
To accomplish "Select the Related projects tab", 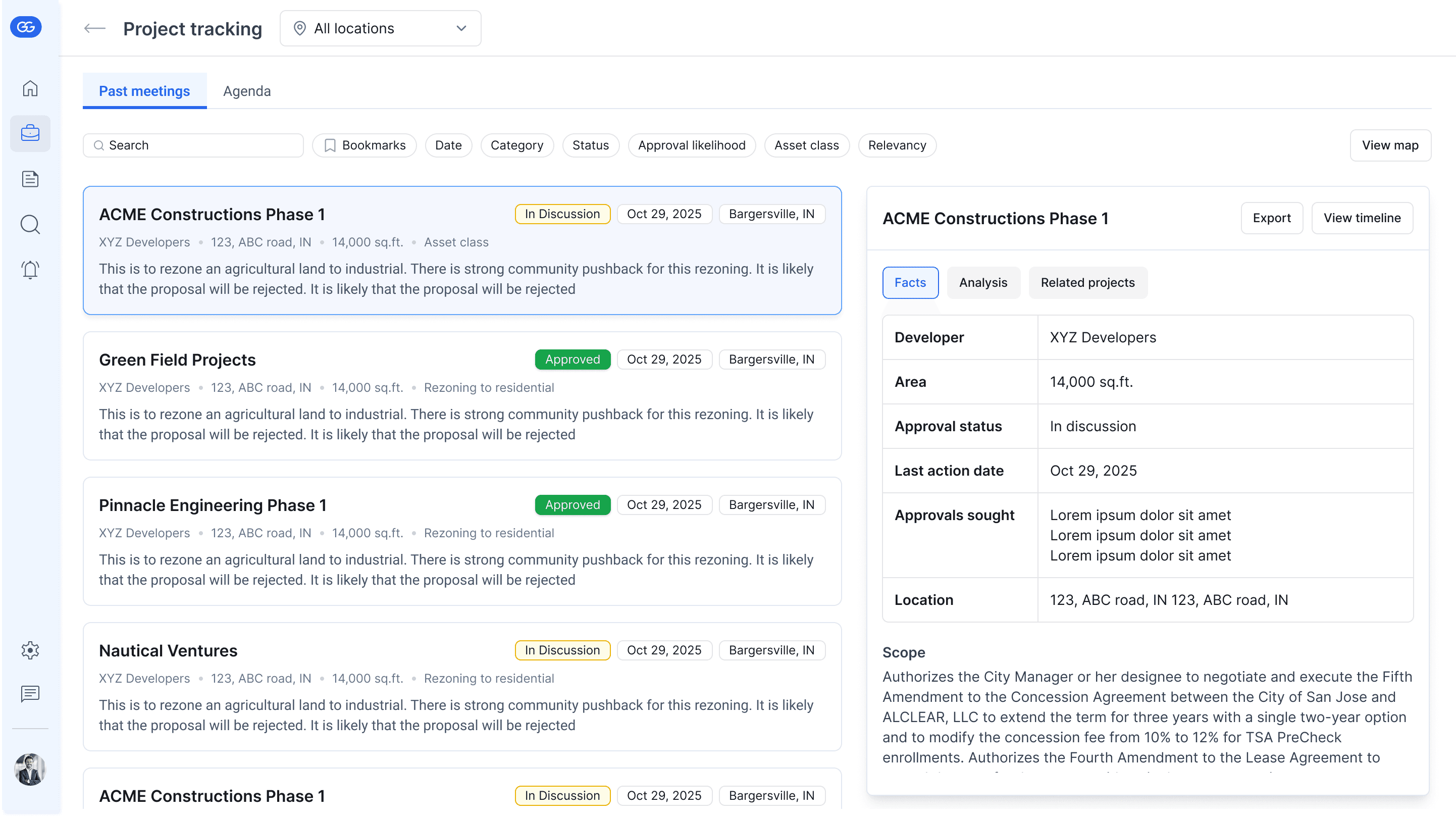I will (x=1087, y=283).
